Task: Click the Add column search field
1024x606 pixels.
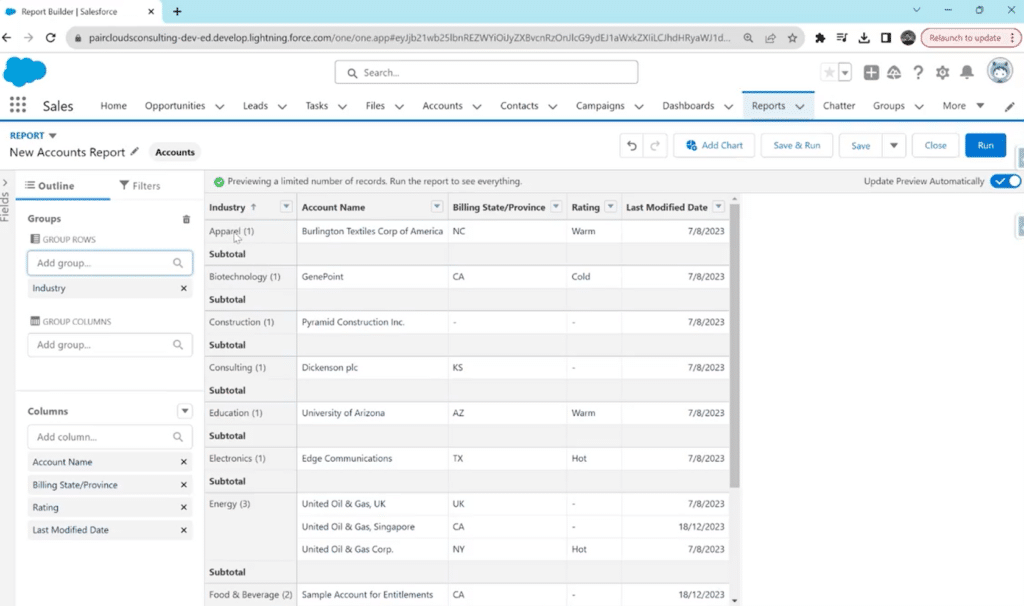Action: point(110,437)
